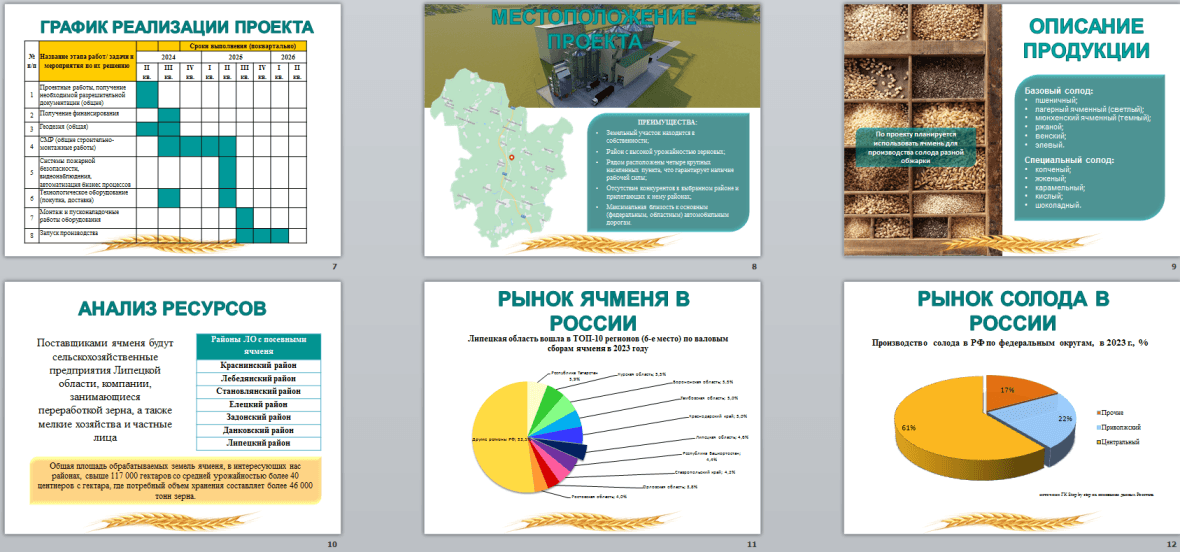
Task: Click the 'Специальный солод:' heading
Action: point(1069,160)
